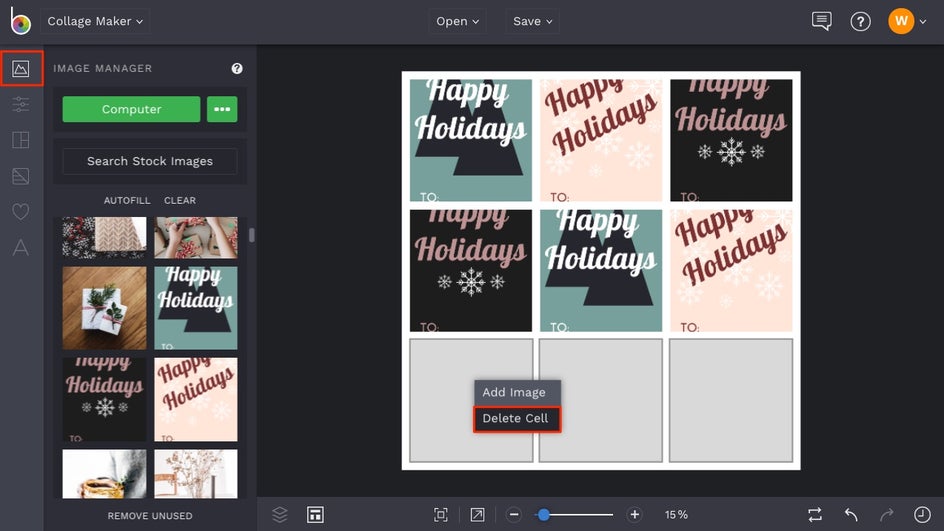The image size is (944, 531).
Task: Click the zoom out minus button
Action: pyautogui.click(x=514, y=514)
